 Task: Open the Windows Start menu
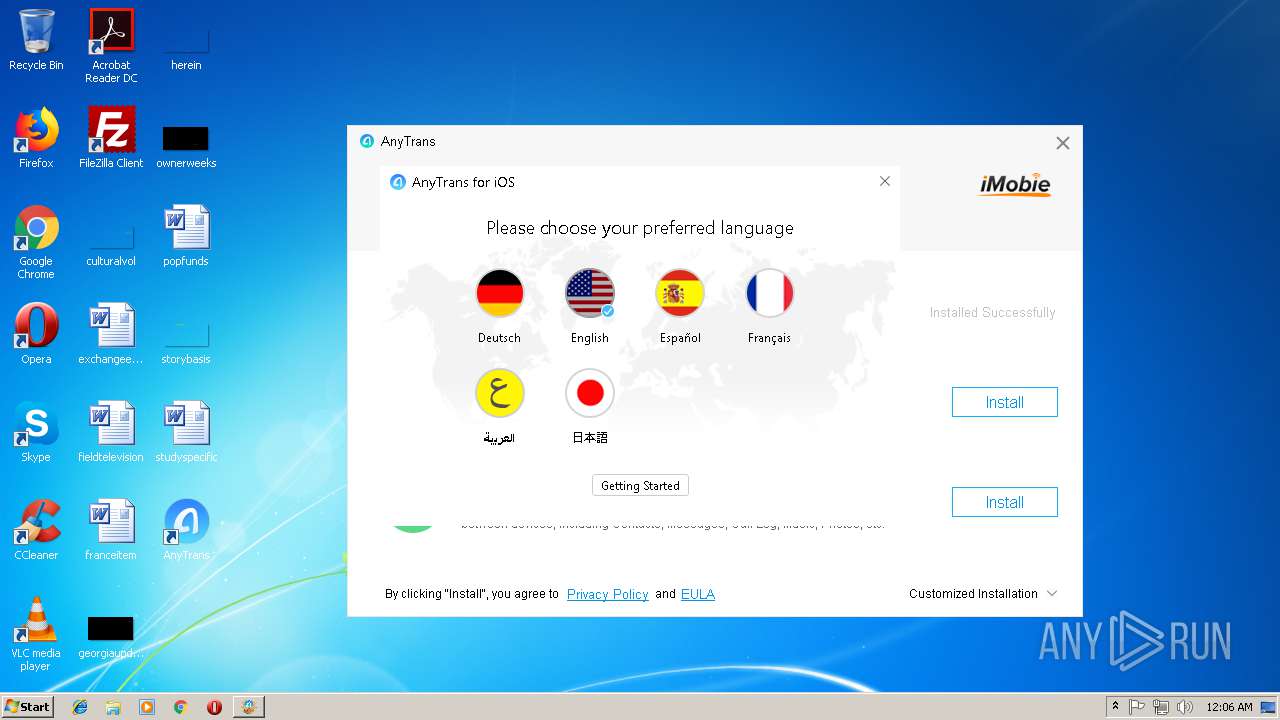(27, 706)
